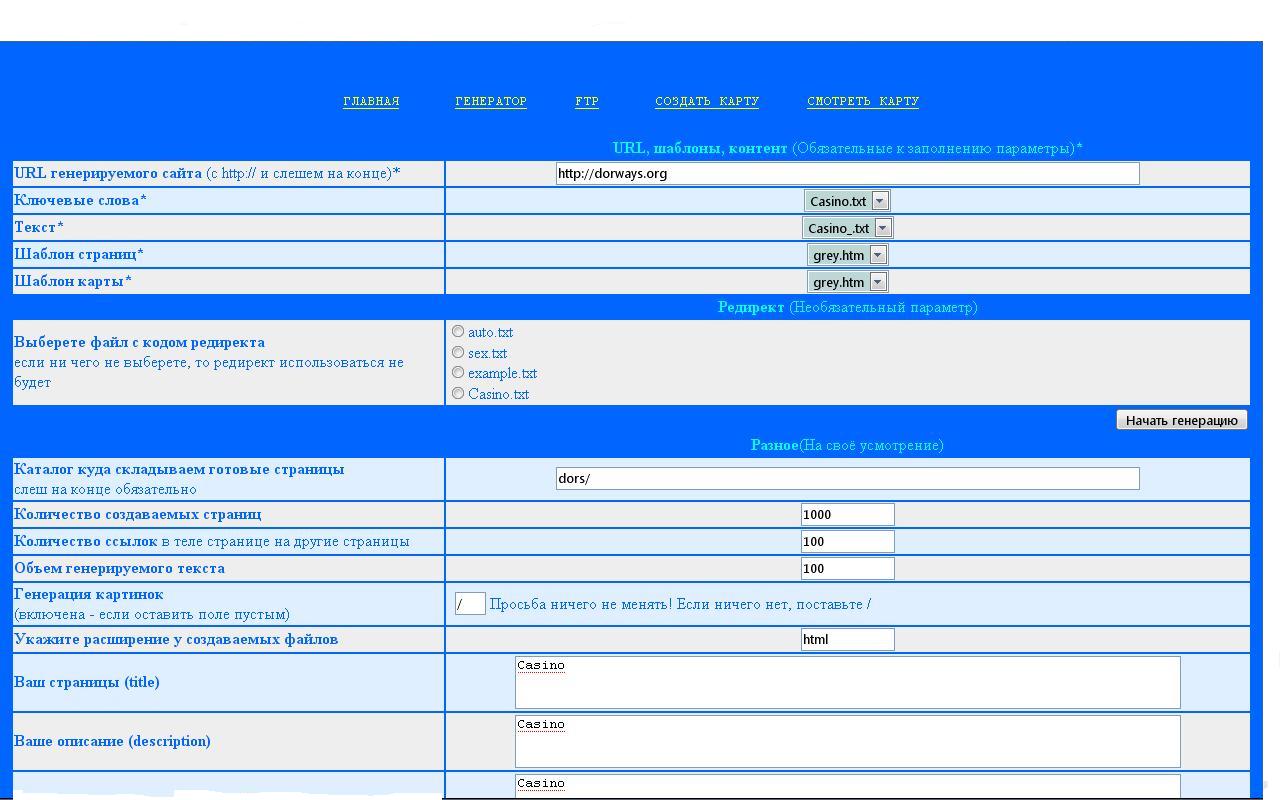
Task: Click the file extension field with html
Action: [x=847, y=639]
